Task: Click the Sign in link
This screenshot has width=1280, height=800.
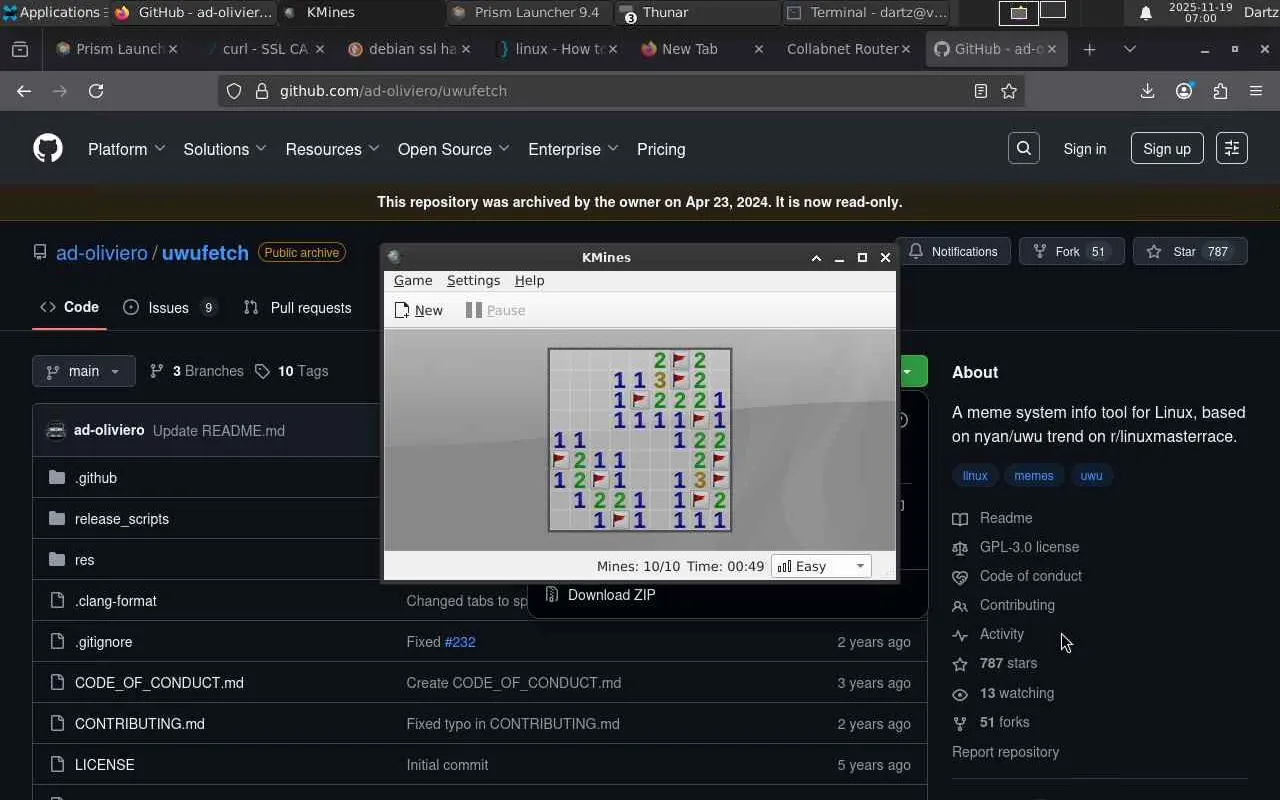Action: pyautogui.click(x=1085, y=149)
